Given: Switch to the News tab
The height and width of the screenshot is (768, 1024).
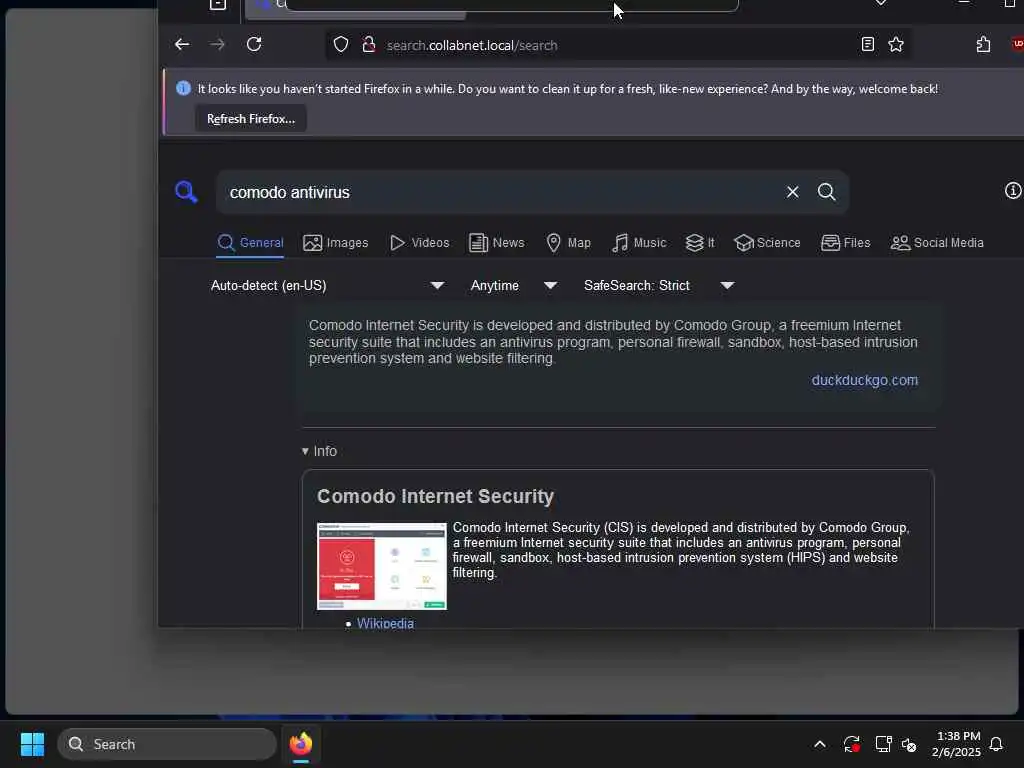Looking at the screenshot, I should pyautogui.click(x=497, y=243).
